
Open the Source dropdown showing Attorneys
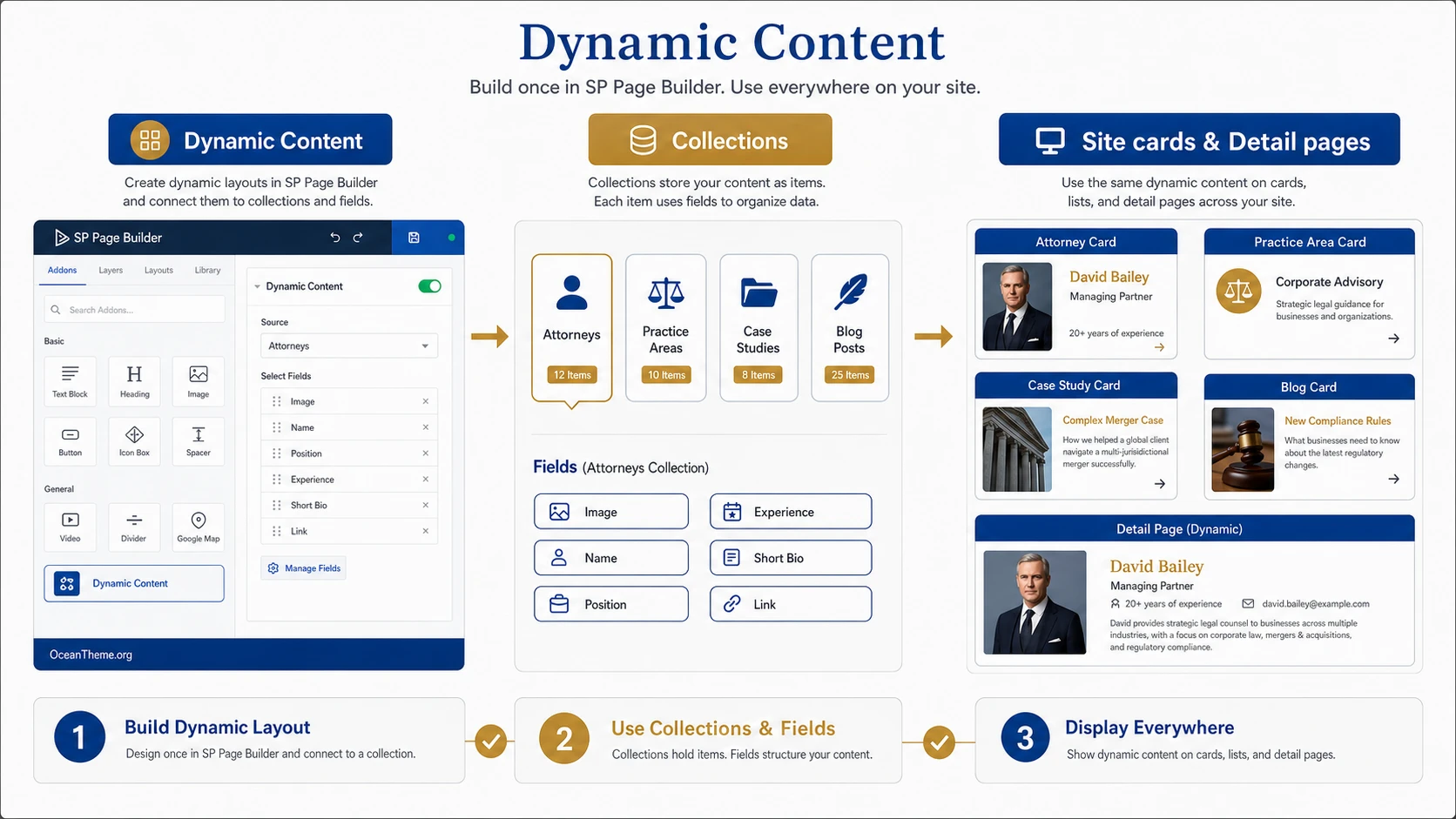point(349,346)
